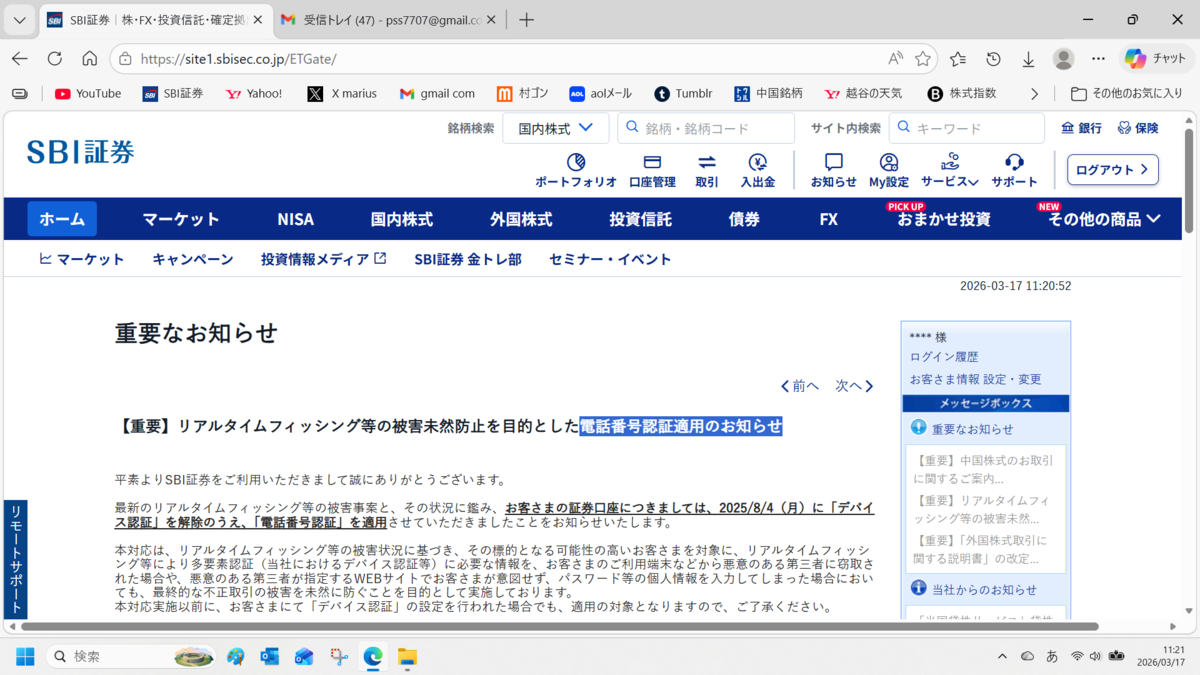This screenshot has width=1200, height=675.
Task: Open ログイン履歴 in the sidebar
Action: pos(944,357)
